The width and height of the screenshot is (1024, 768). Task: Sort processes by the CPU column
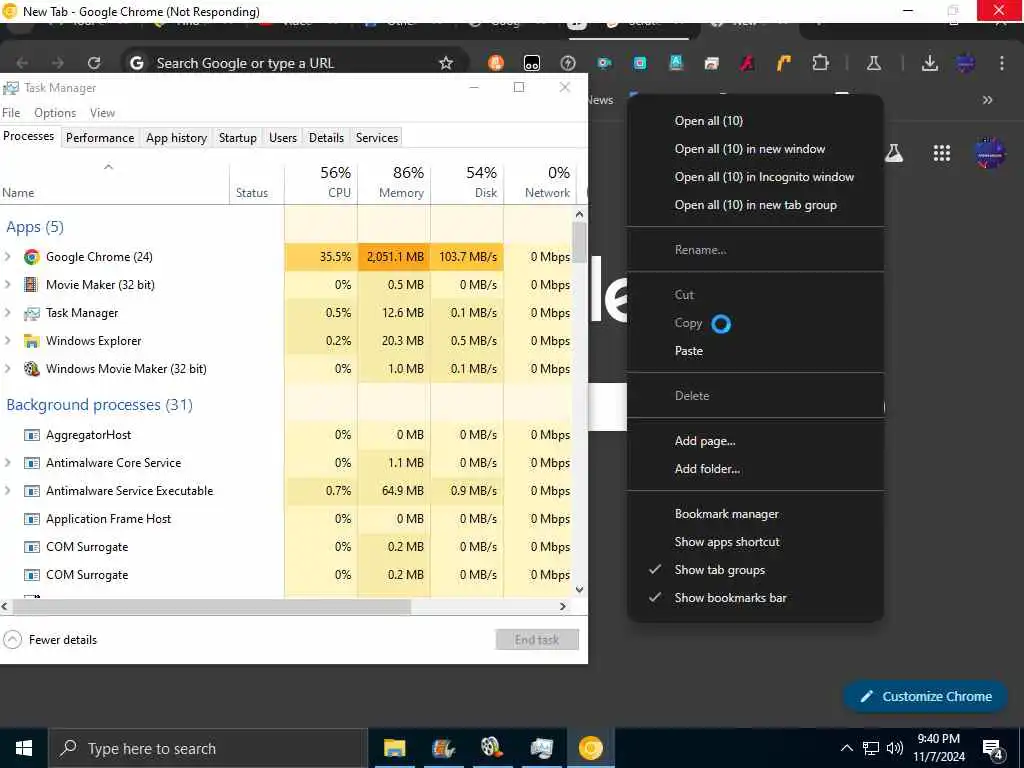(x=321, y=182)
